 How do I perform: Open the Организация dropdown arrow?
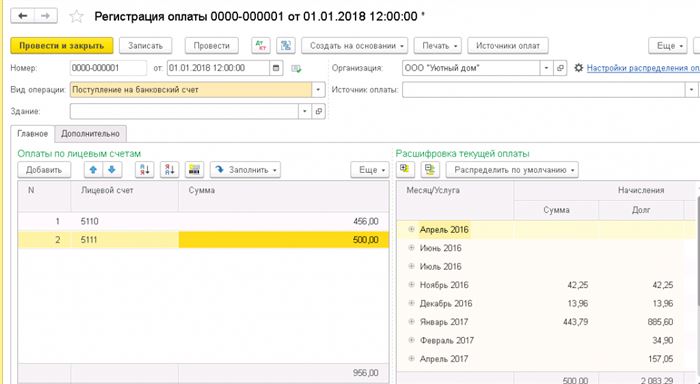(546, 68)
